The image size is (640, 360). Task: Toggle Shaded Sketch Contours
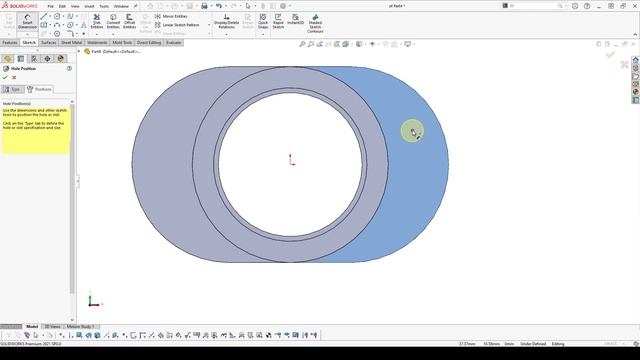[315, 23]
